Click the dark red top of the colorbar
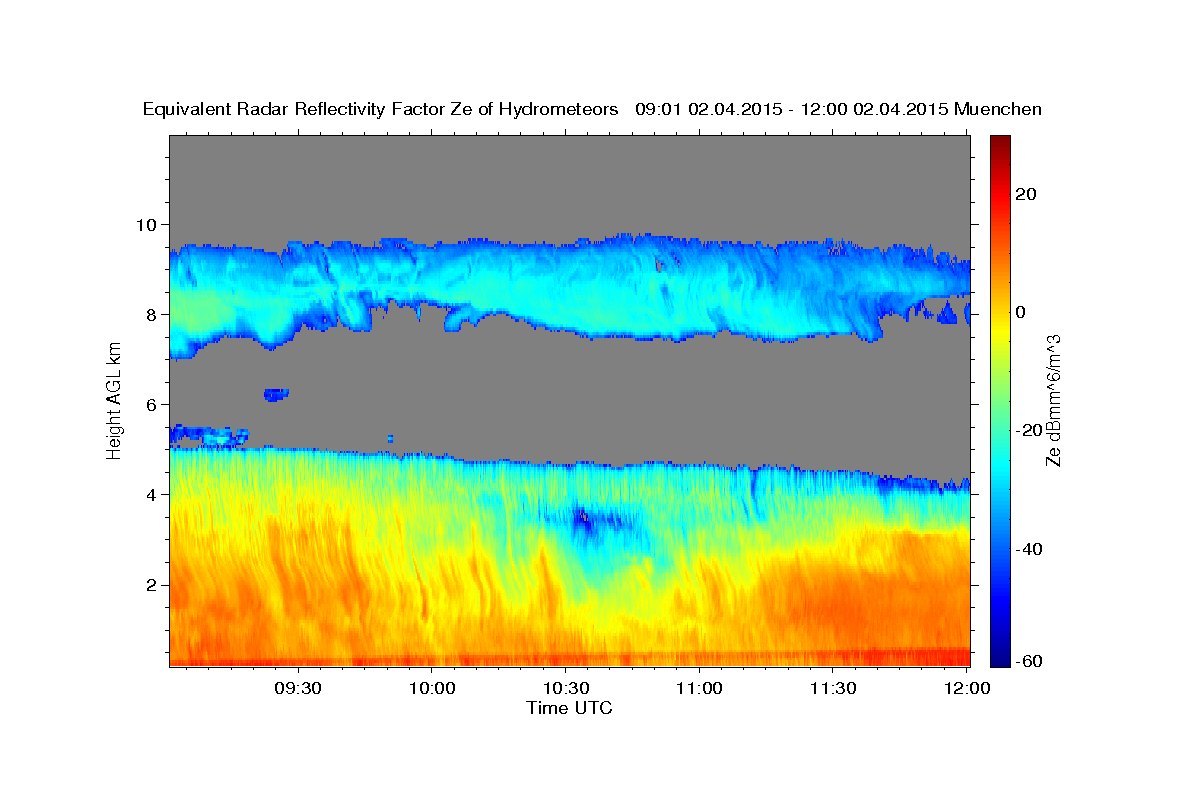 click(x=999, y=144)
